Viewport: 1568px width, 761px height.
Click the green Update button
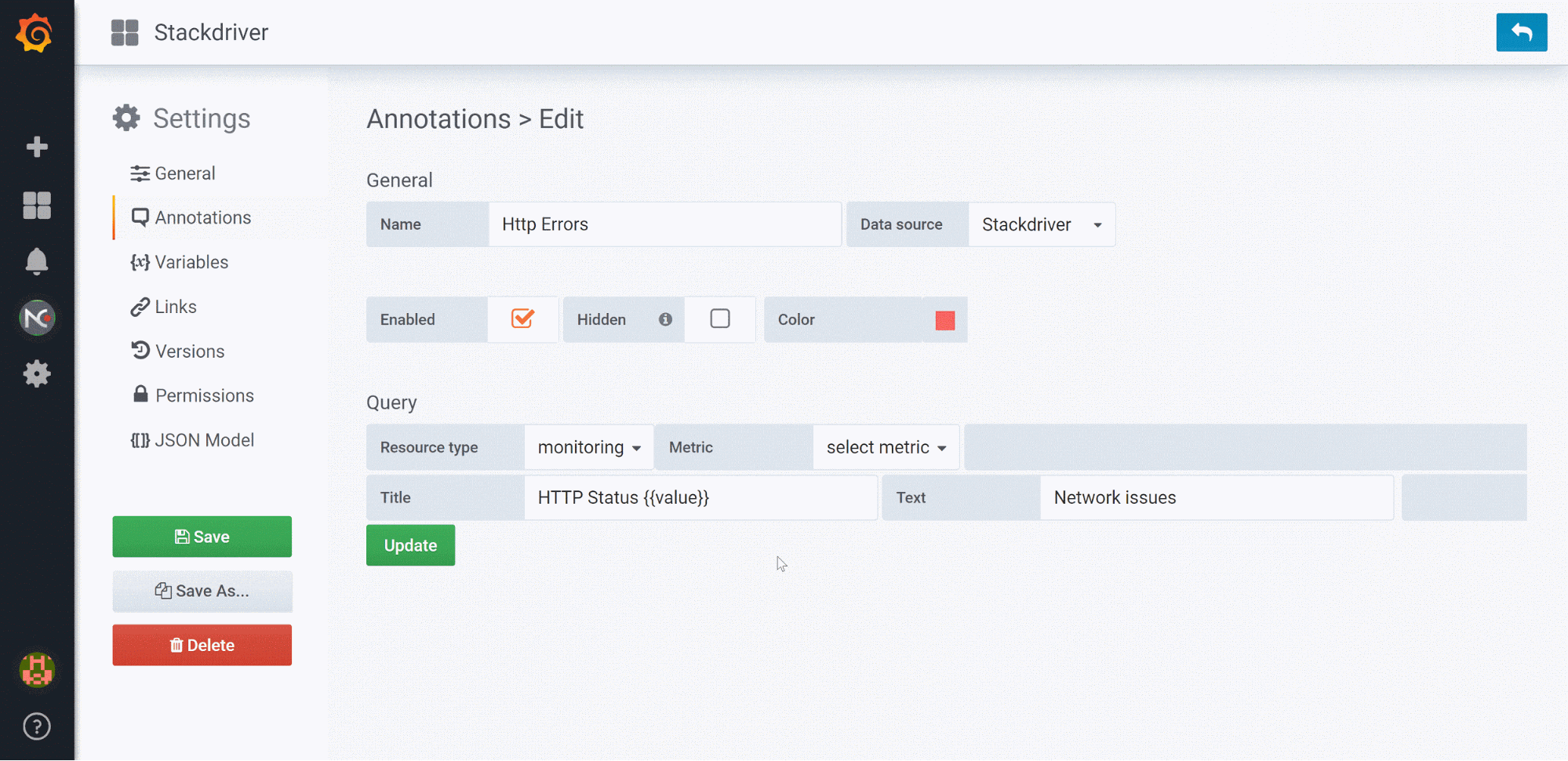(410, 545)
